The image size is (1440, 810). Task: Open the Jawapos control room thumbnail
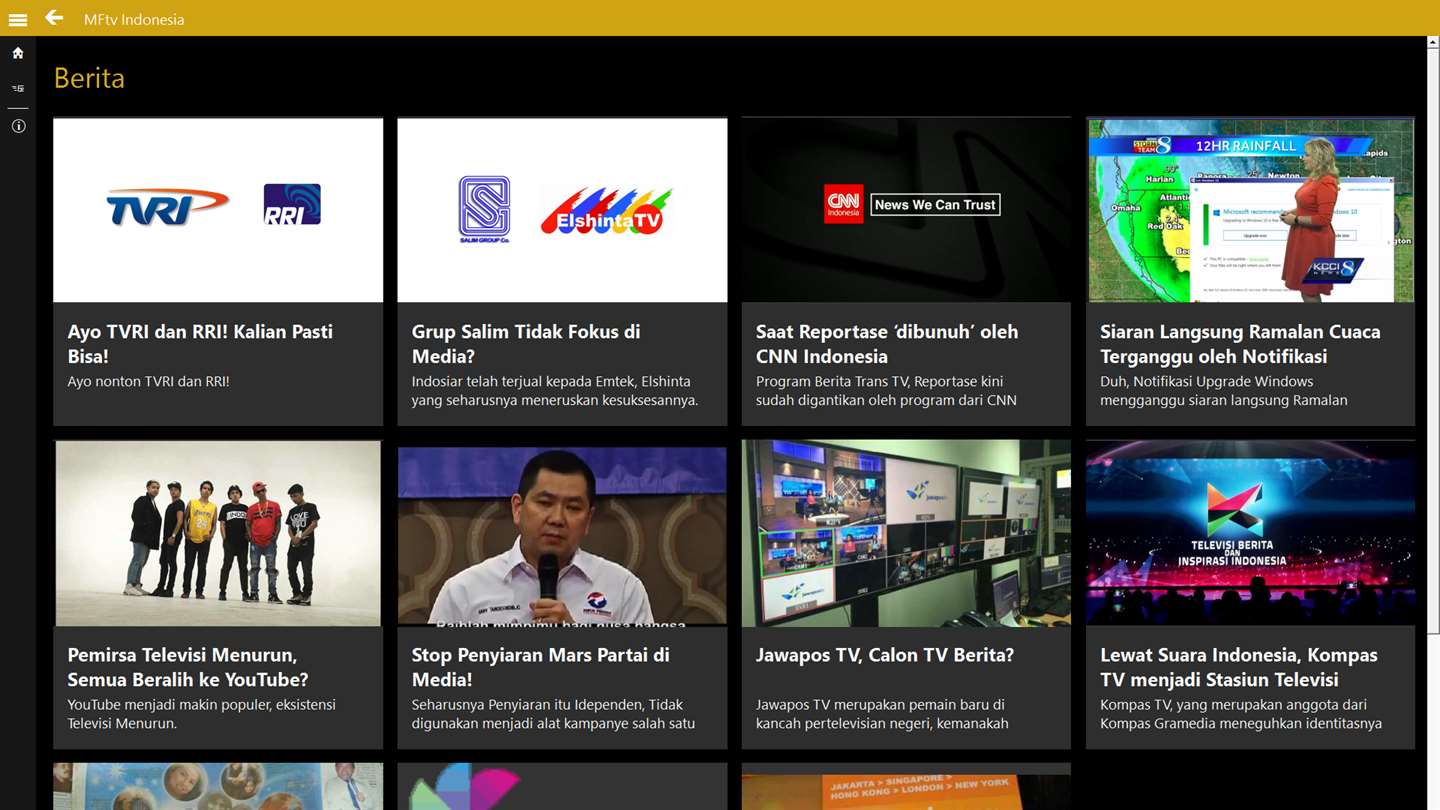[x=906, y=533]
